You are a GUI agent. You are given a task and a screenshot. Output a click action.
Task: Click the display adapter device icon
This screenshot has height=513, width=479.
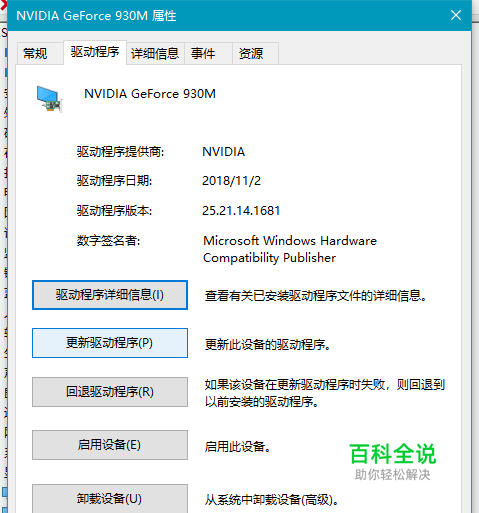[x=49, y=99]
